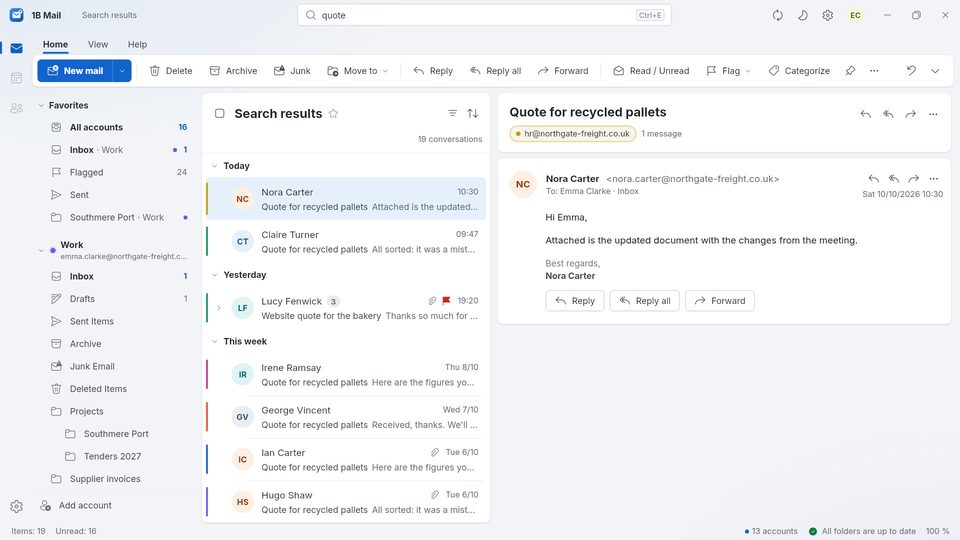Open the Flagged folder

(x=119, y=173)
